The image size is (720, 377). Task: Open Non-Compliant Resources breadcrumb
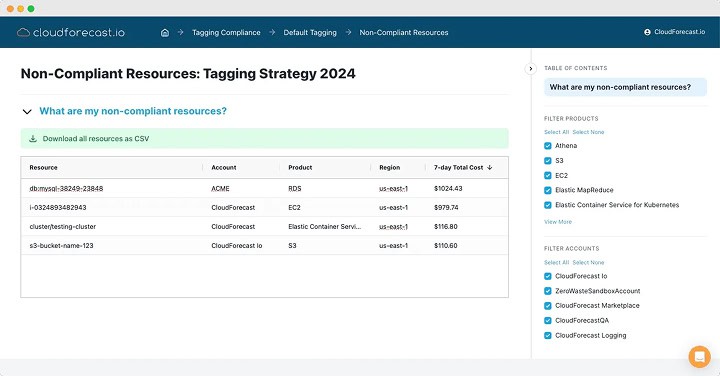click(404, 33)
